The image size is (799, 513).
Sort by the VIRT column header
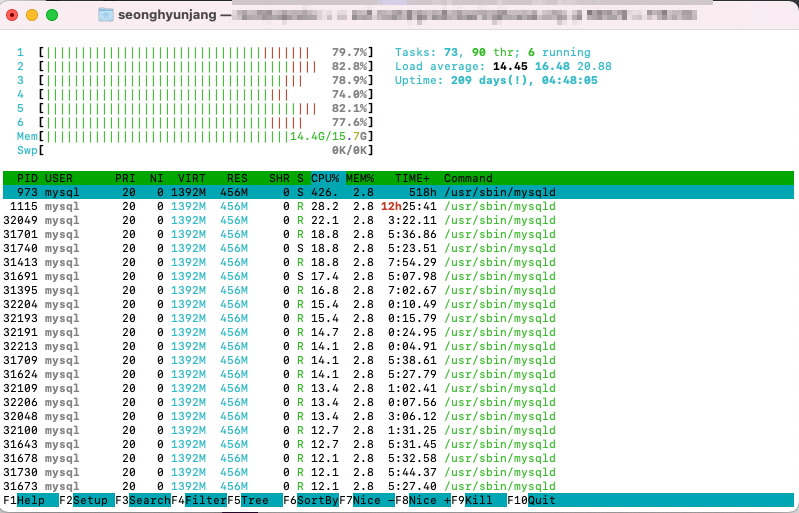click(x=192, y=178)
